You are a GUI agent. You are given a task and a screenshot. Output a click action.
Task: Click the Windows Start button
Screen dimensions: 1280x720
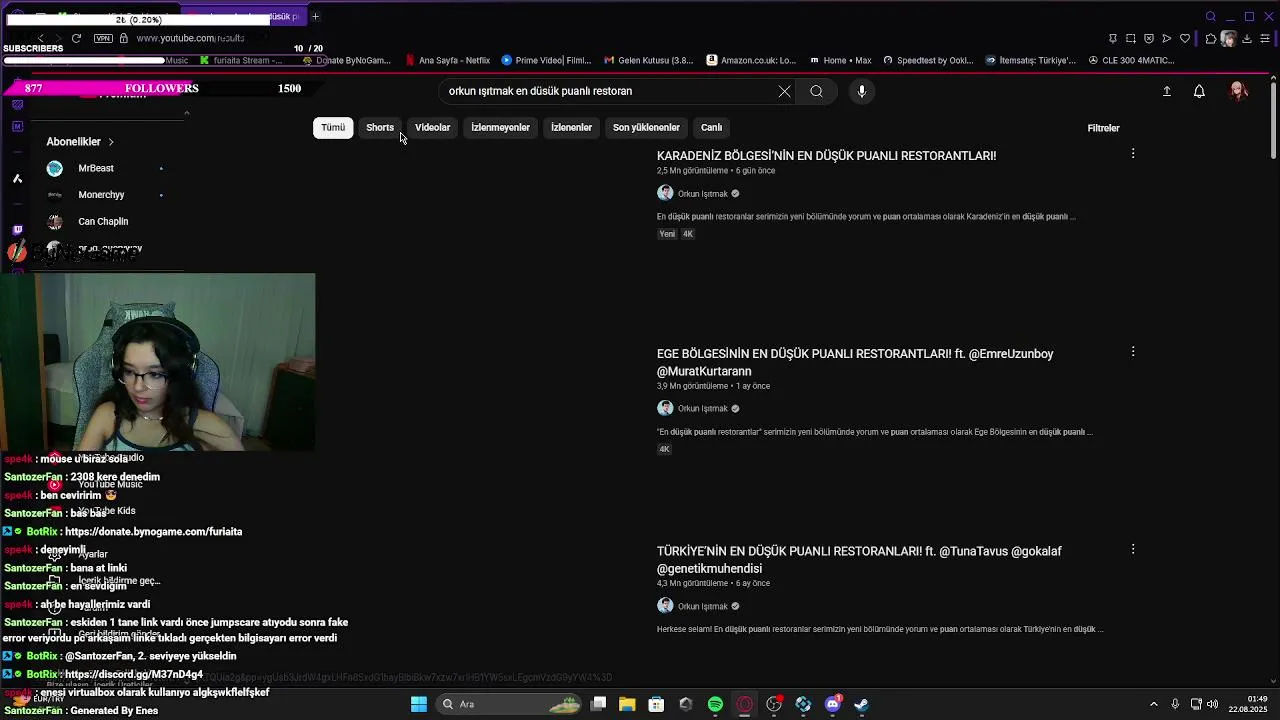pyautogui.click(x=419, y=704)
